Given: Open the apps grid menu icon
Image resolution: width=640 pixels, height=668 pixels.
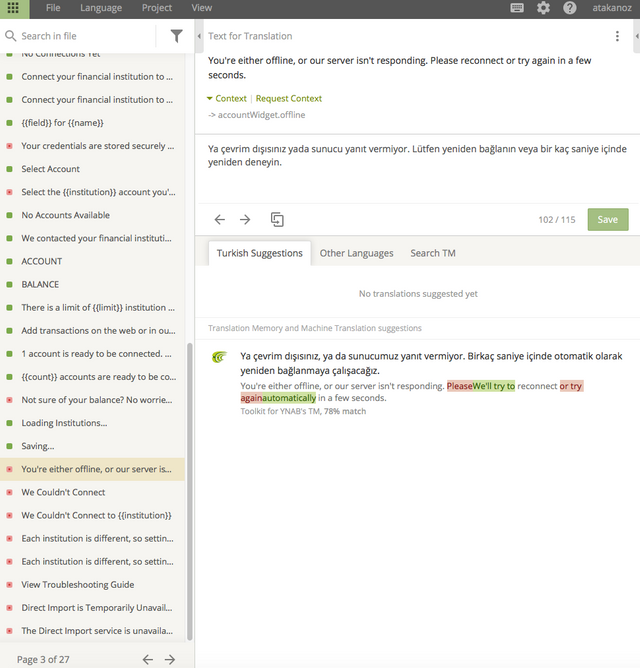Looking at the screenshot, I should click(x=13, y=8).
